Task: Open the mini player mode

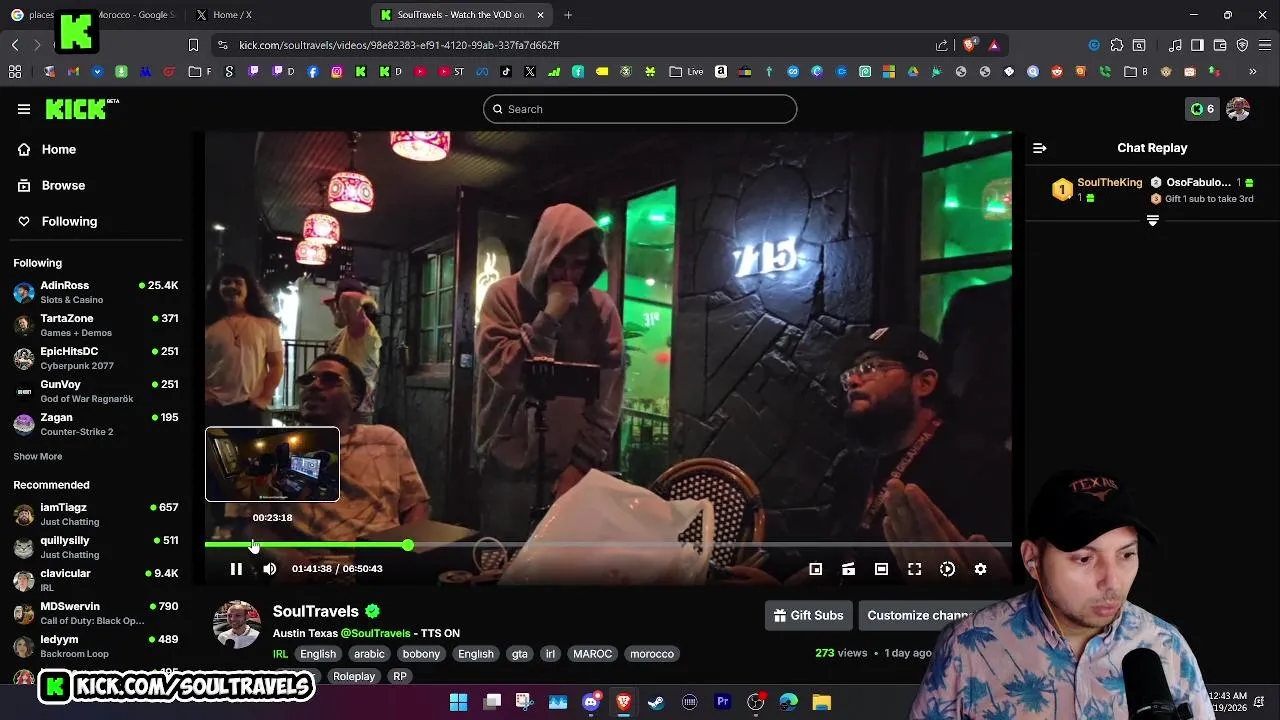Action: pos(816,569)
